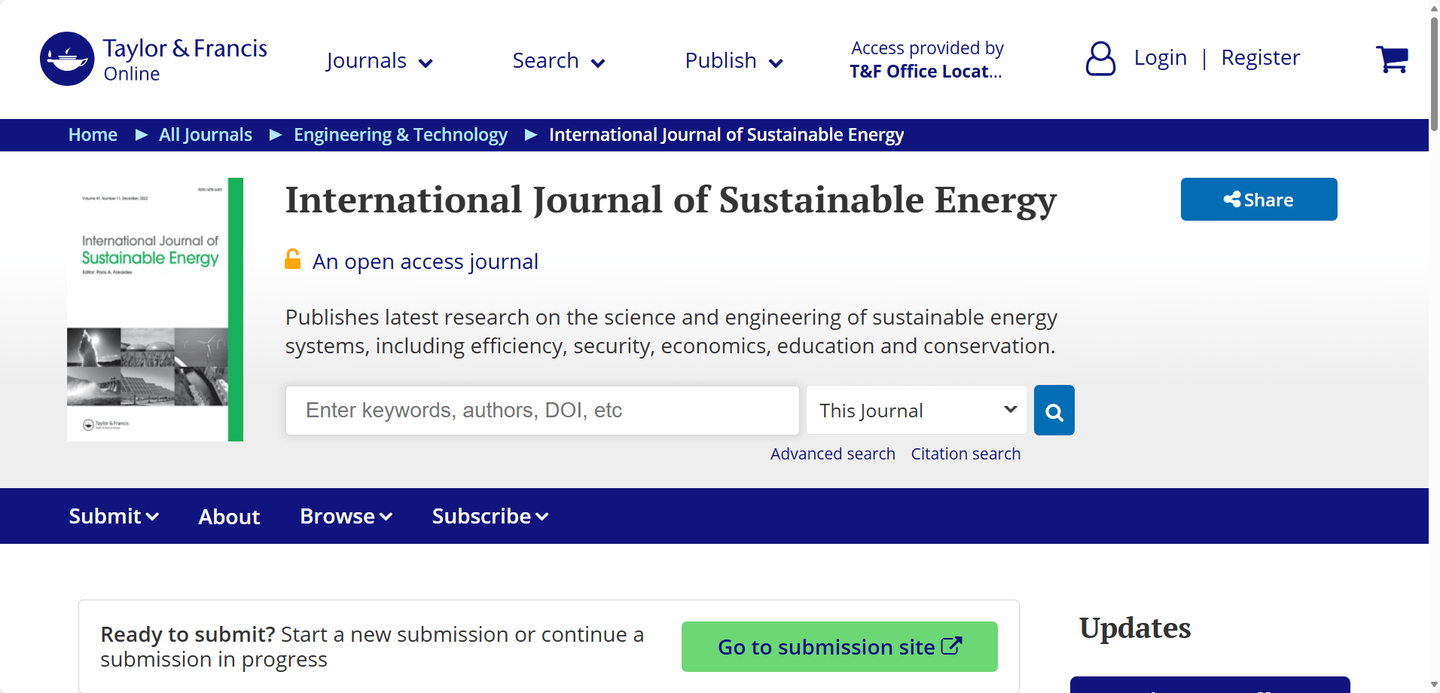The height and width of the screenshot is (693, 1440).
Task: Open Advanced search
Action: click(x=833, y=453)
